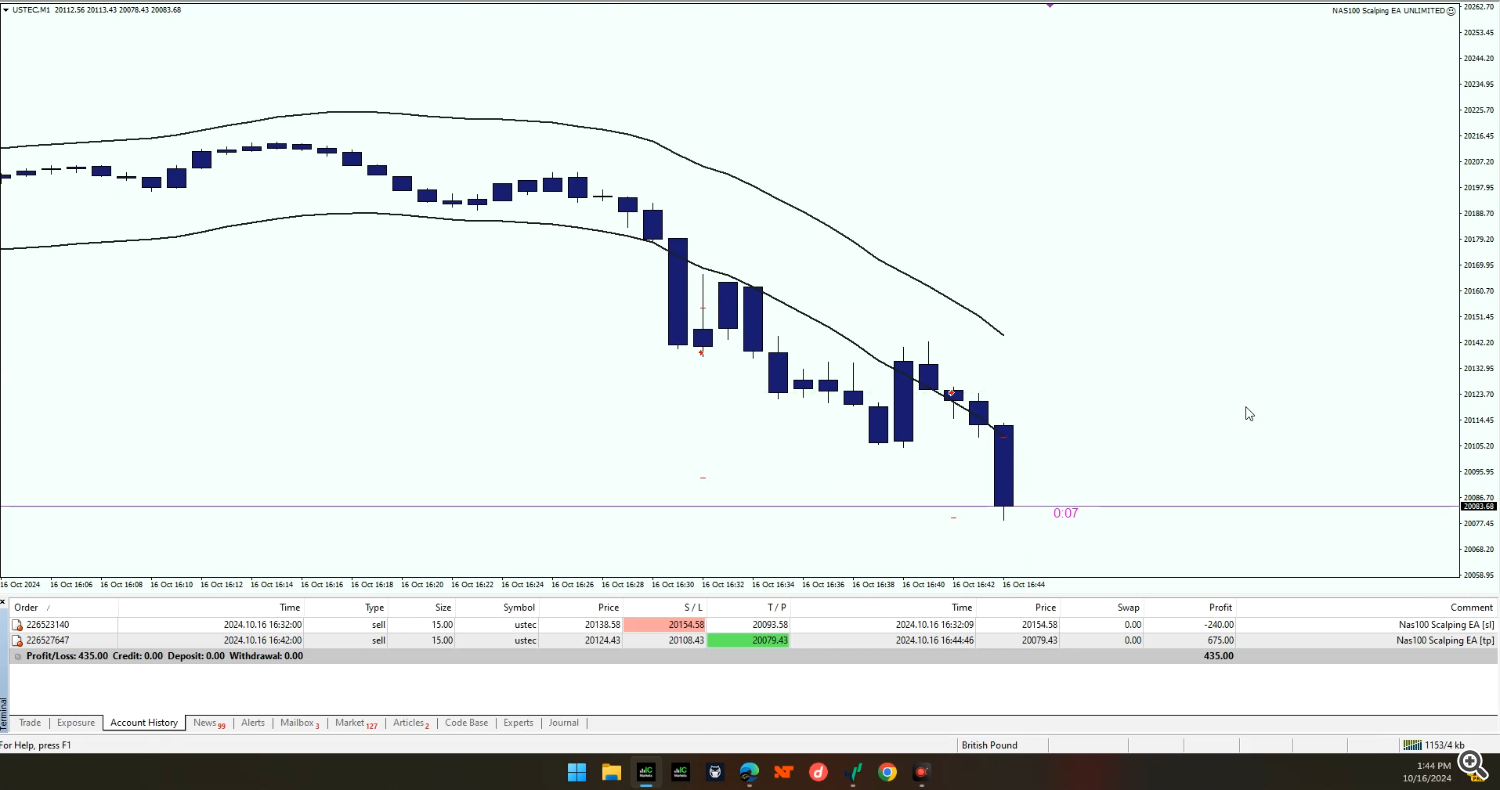This screenshot has height=790, width=1500.
Task: Select the Account History tab
Action: [144, 723]
